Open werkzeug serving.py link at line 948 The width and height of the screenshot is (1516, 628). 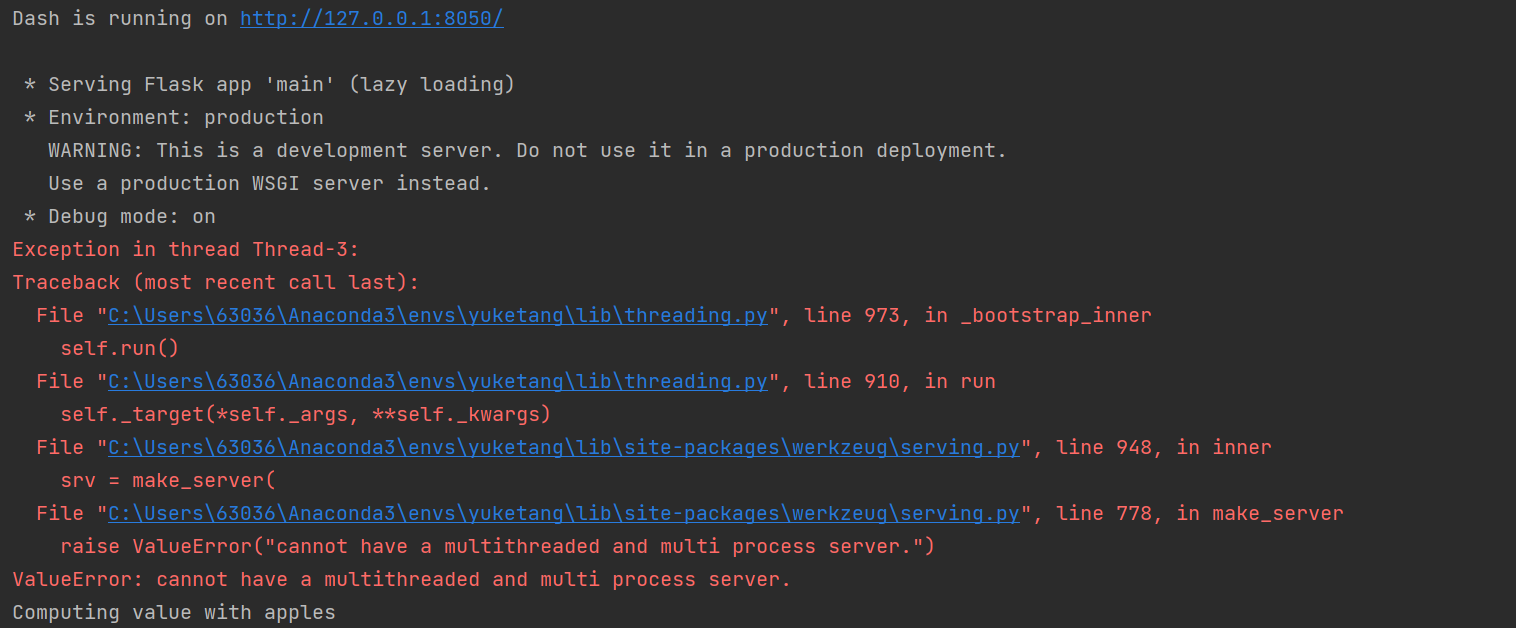tap(564, 448)
